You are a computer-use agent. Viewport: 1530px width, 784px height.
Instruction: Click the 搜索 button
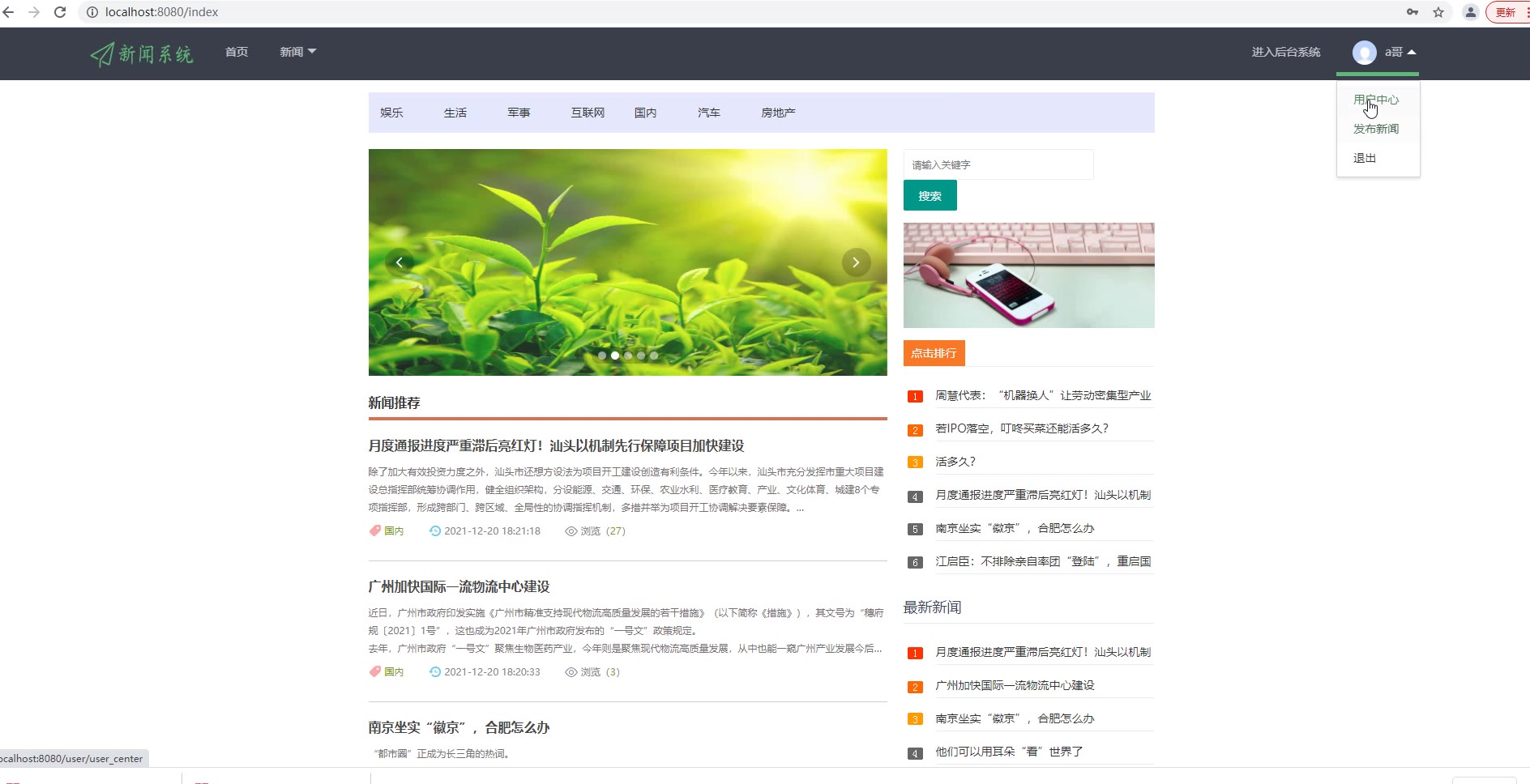coord(930,195)
